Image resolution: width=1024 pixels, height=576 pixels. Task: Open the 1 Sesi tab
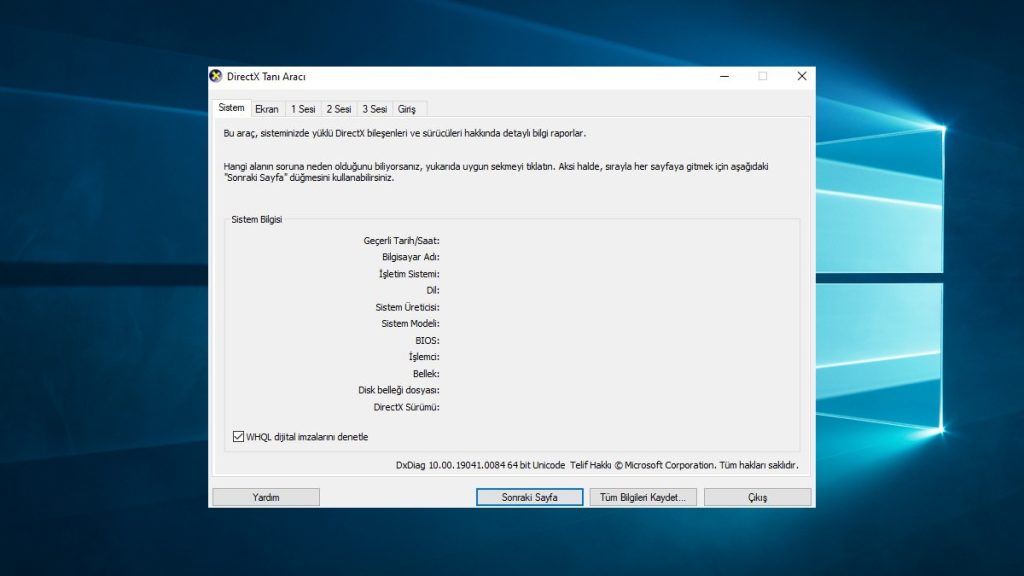[x=301, y=108]
